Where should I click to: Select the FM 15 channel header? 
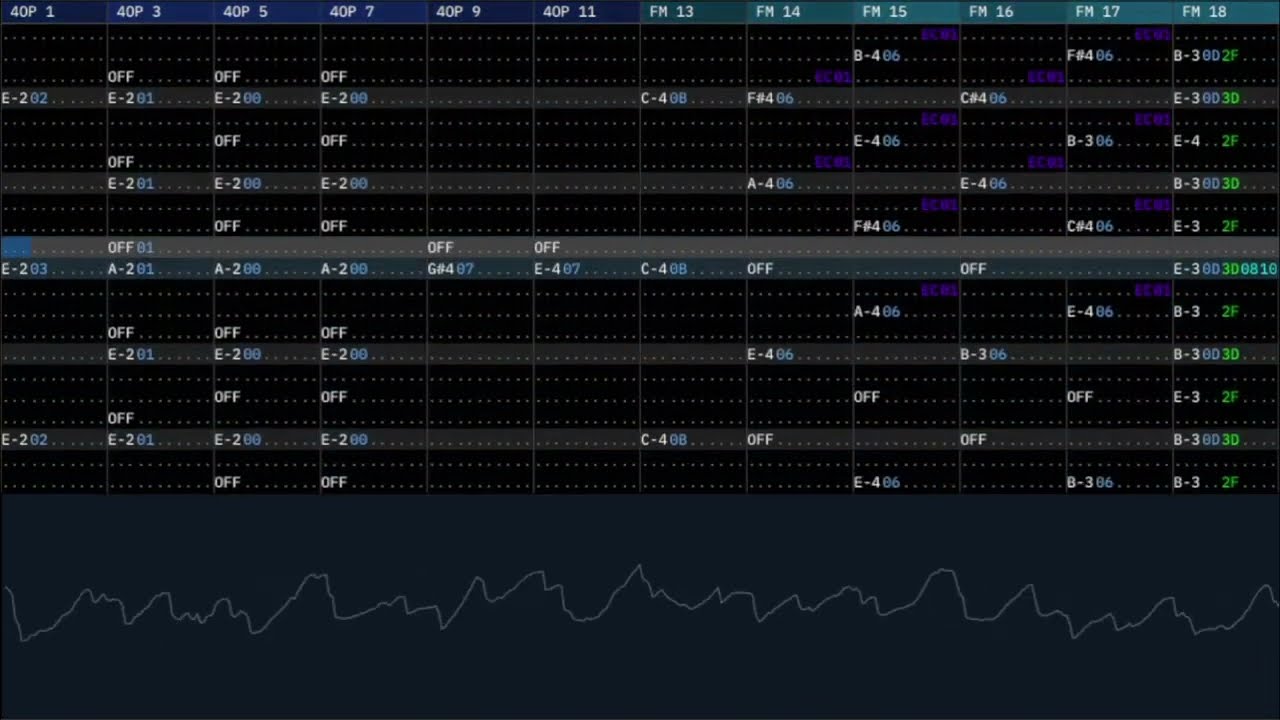[x=907, y=12]
